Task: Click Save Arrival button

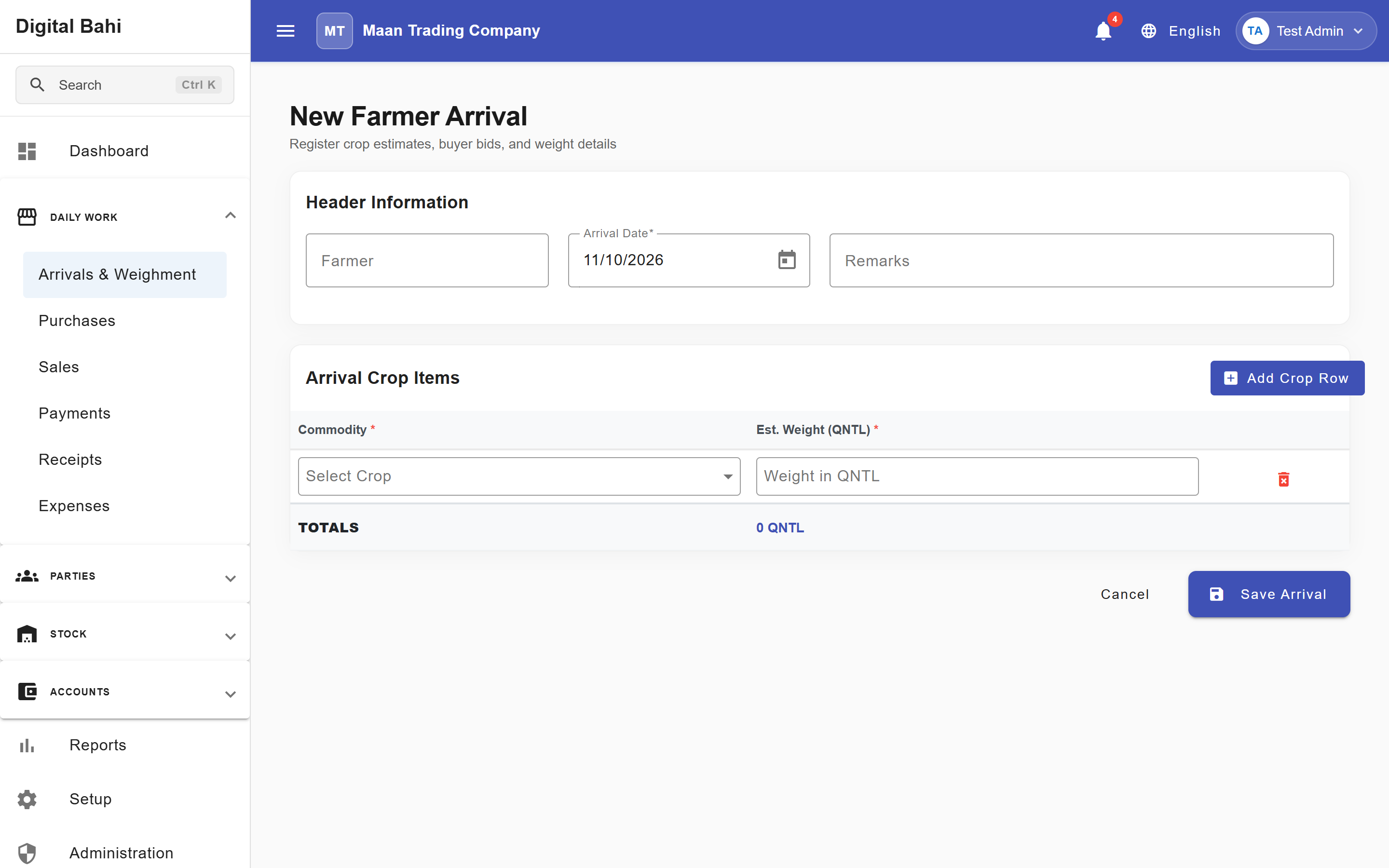Action: pos(1269,594)
